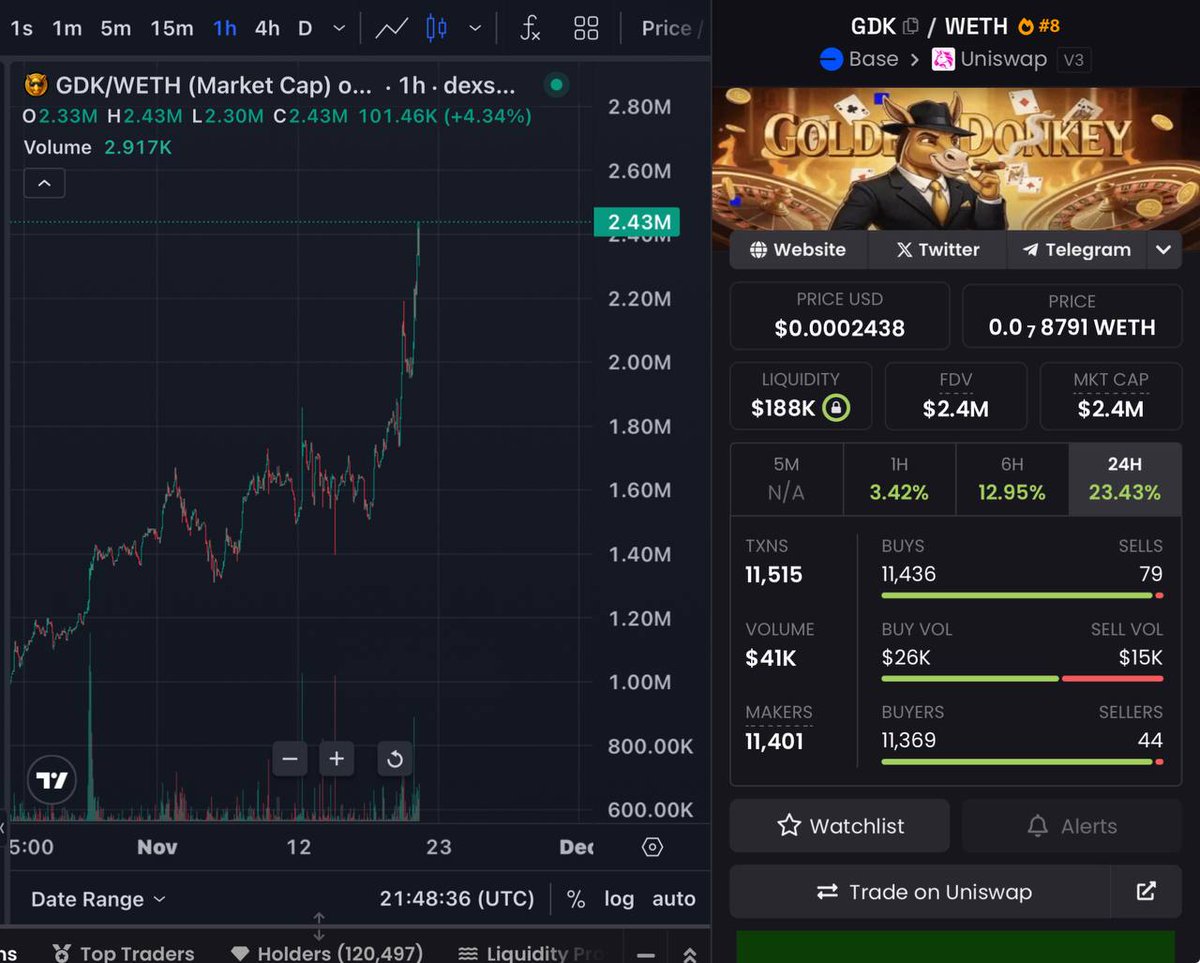Click the FDV $2.4M box
The height and width of the screenshot is (963, 1200).
click(x=956, y=396)
